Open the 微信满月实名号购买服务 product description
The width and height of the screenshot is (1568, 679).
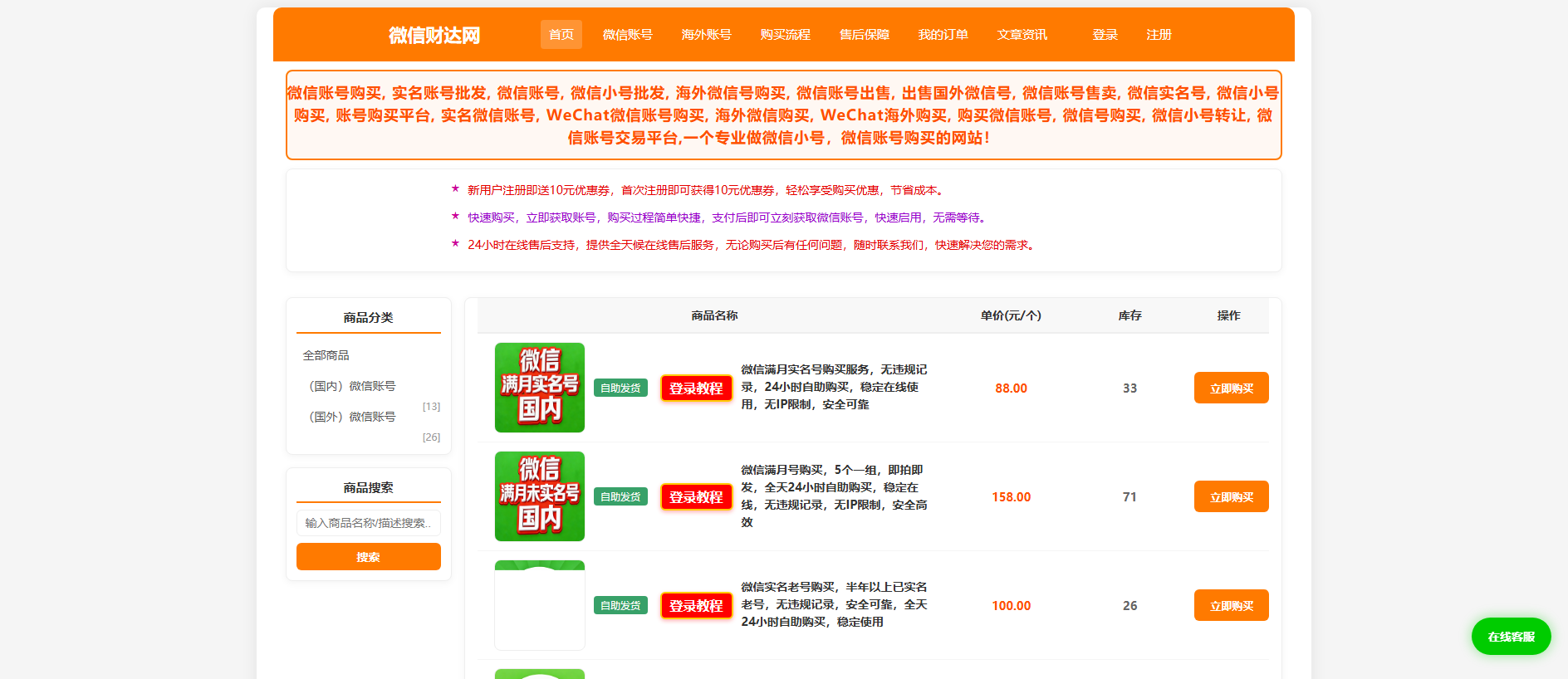[x=835, y=387]
